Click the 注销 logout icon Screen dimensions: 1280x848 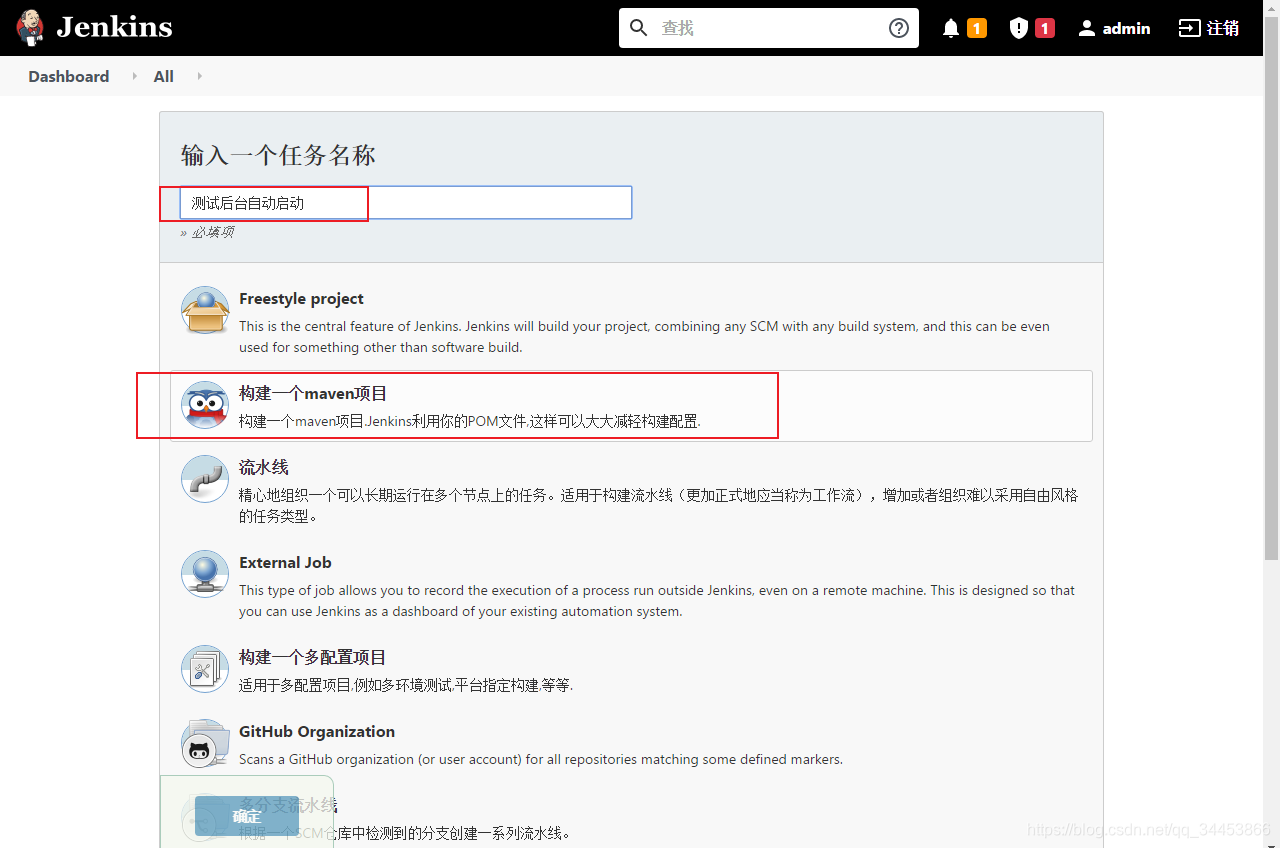[1189, 28]
